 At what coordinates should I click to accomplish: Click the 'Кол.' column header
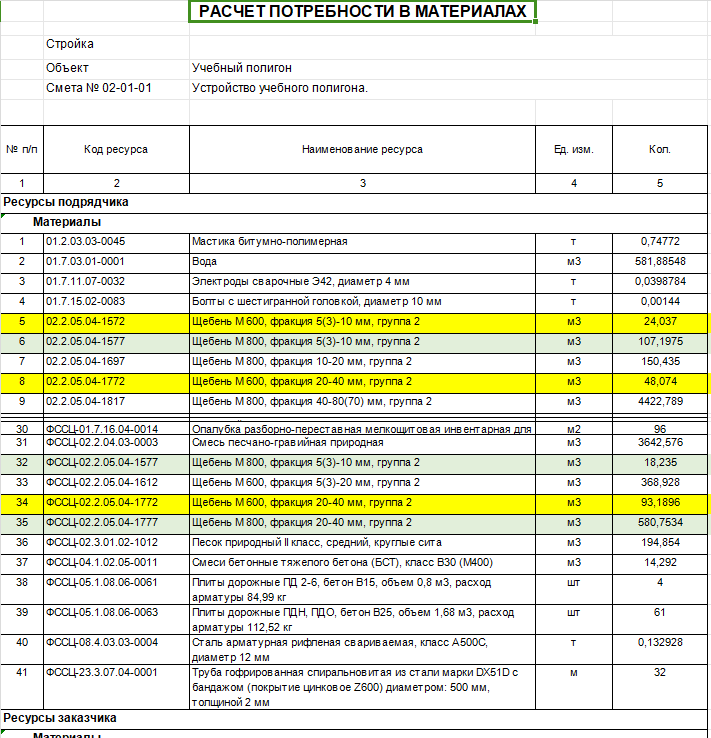660,150
